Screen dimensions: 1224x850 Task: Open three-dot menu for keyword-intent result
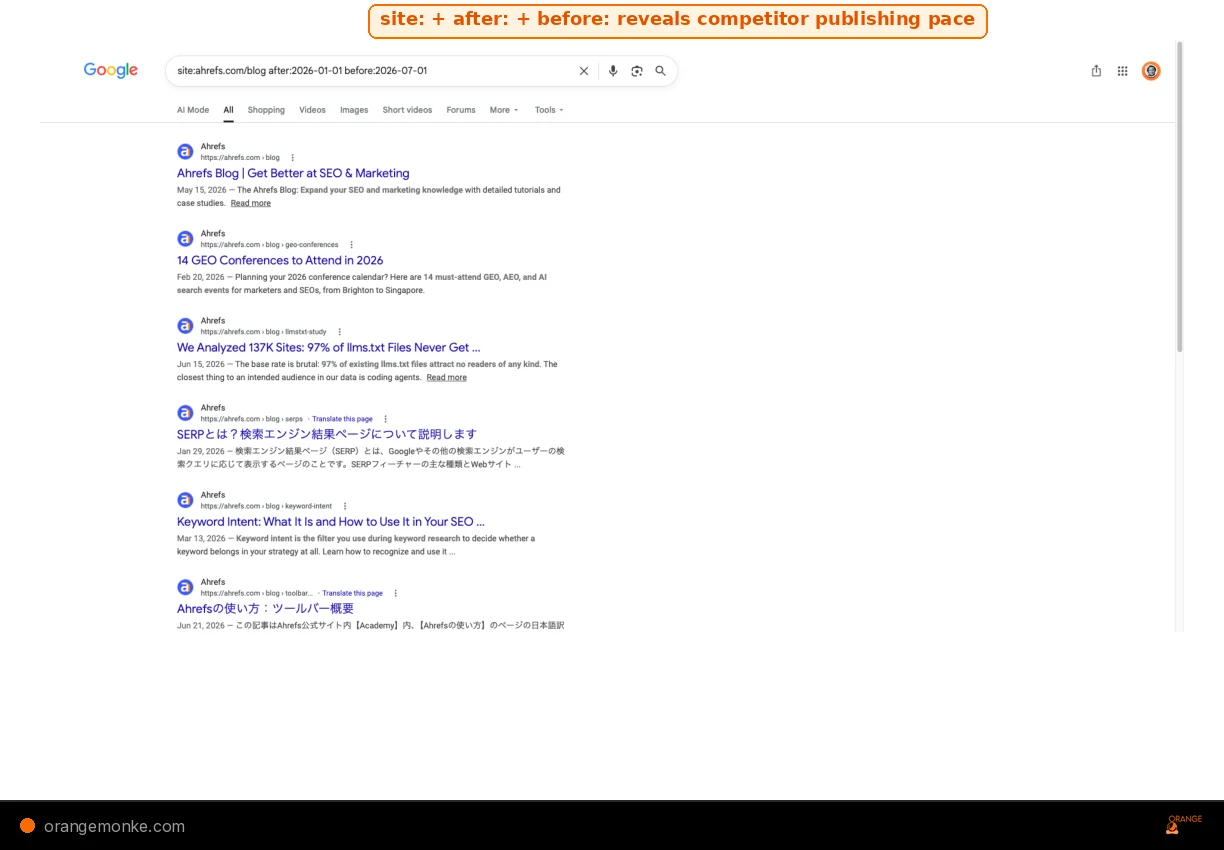(345, 506)
